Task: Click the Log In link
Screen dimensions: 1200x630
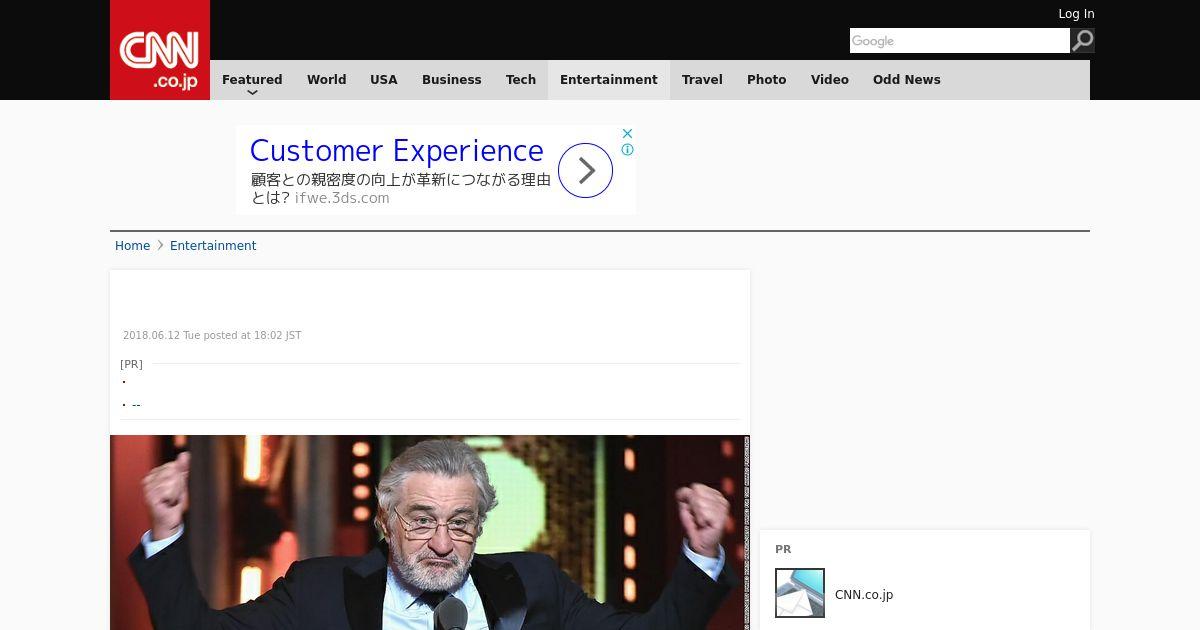Action: pyautogui.click(x=1076, y=14)
